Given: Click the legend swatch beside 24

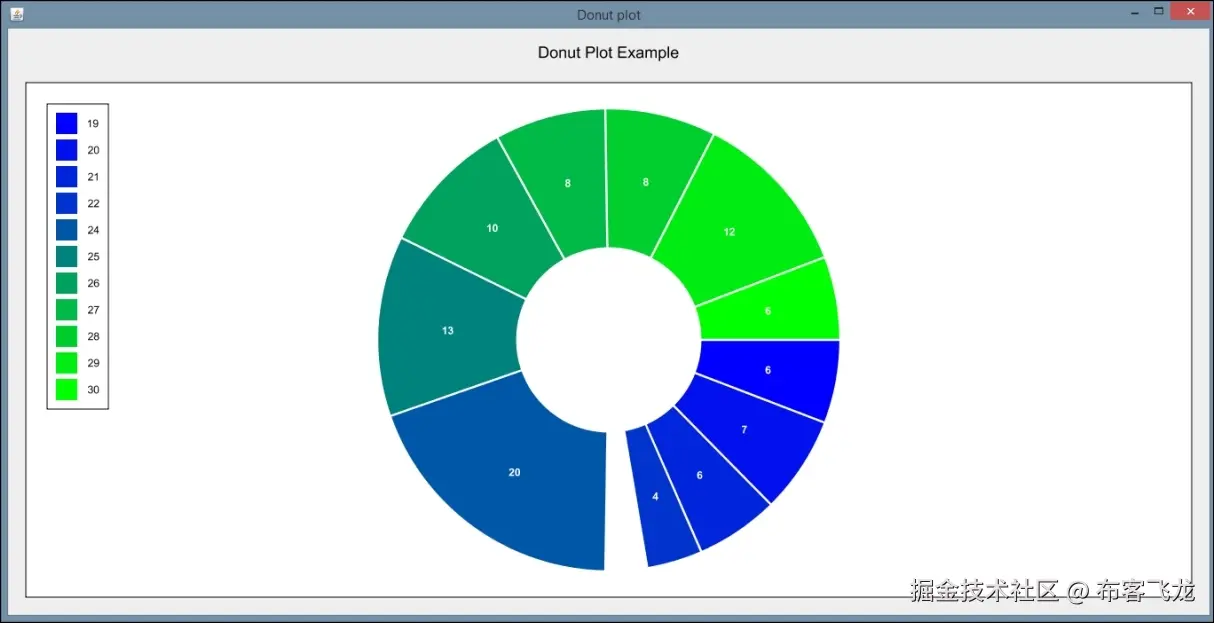Looking at the screenshot, I should click(x=65, y=230).
